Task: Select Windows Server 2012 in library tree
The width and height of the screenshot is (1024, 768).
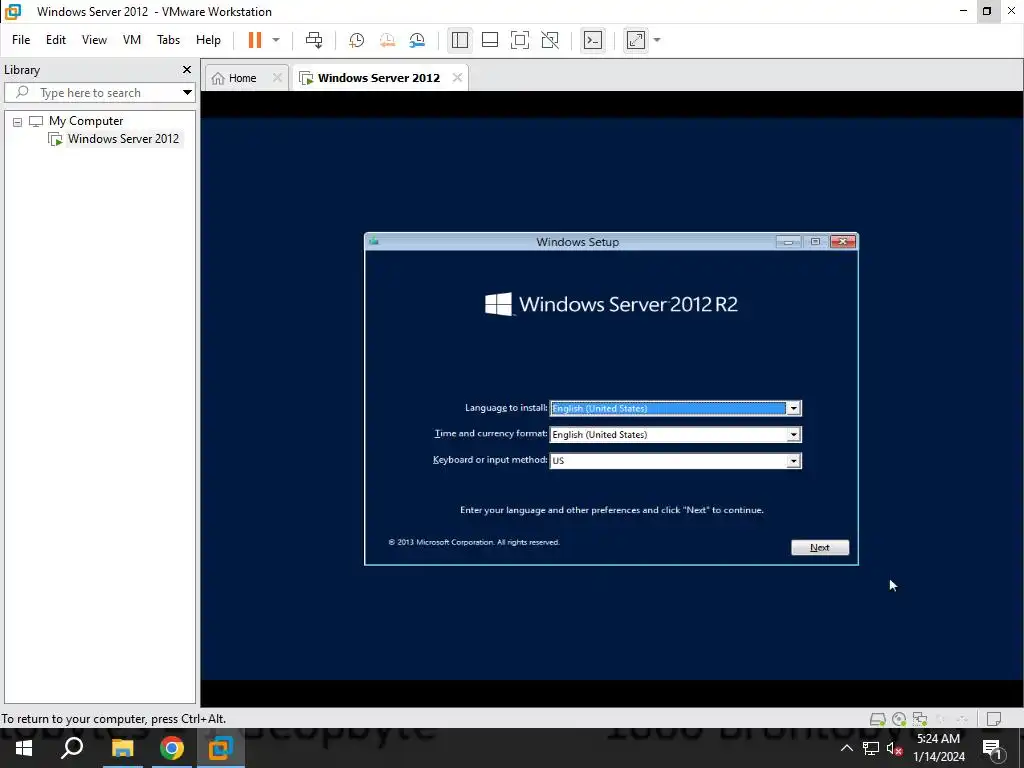Action: [123, 138]
